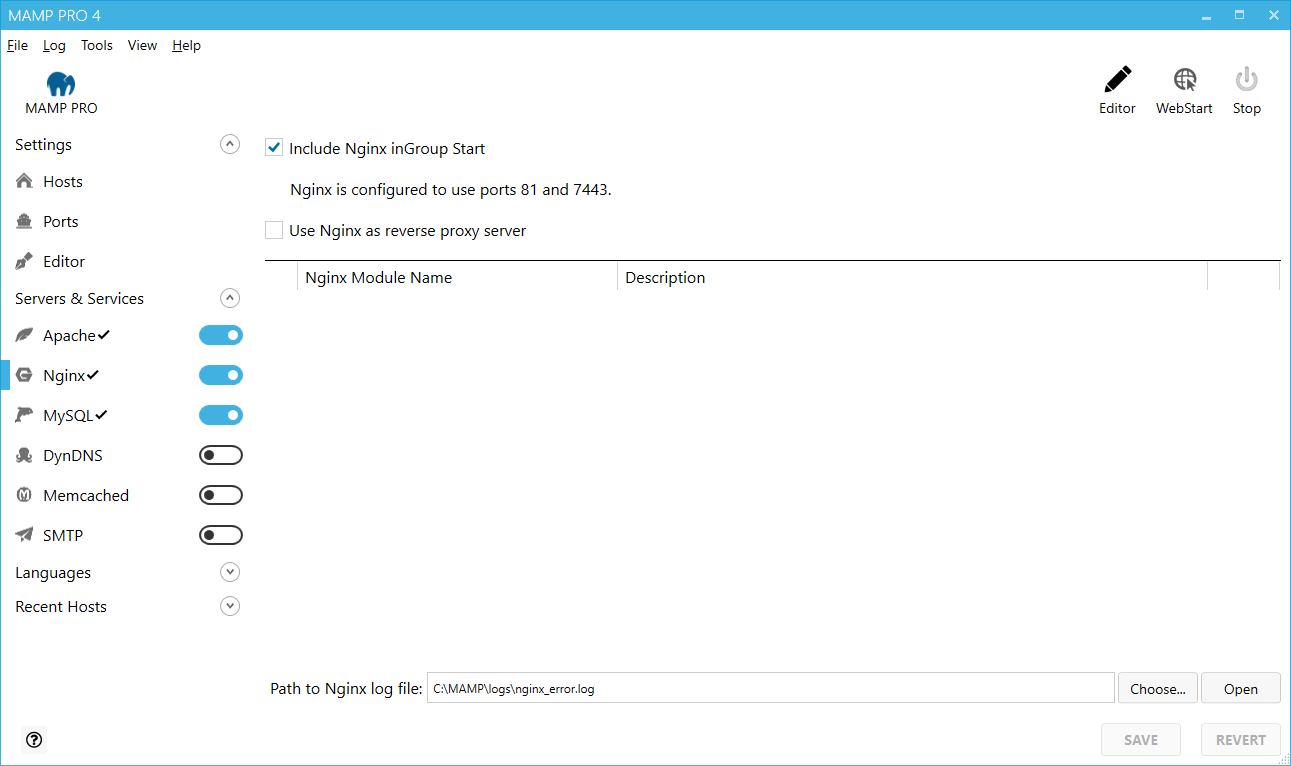Click Open to view Nginx log file
The width and height of the screenshot is (1291, 766).
[x=1241, y=688]
